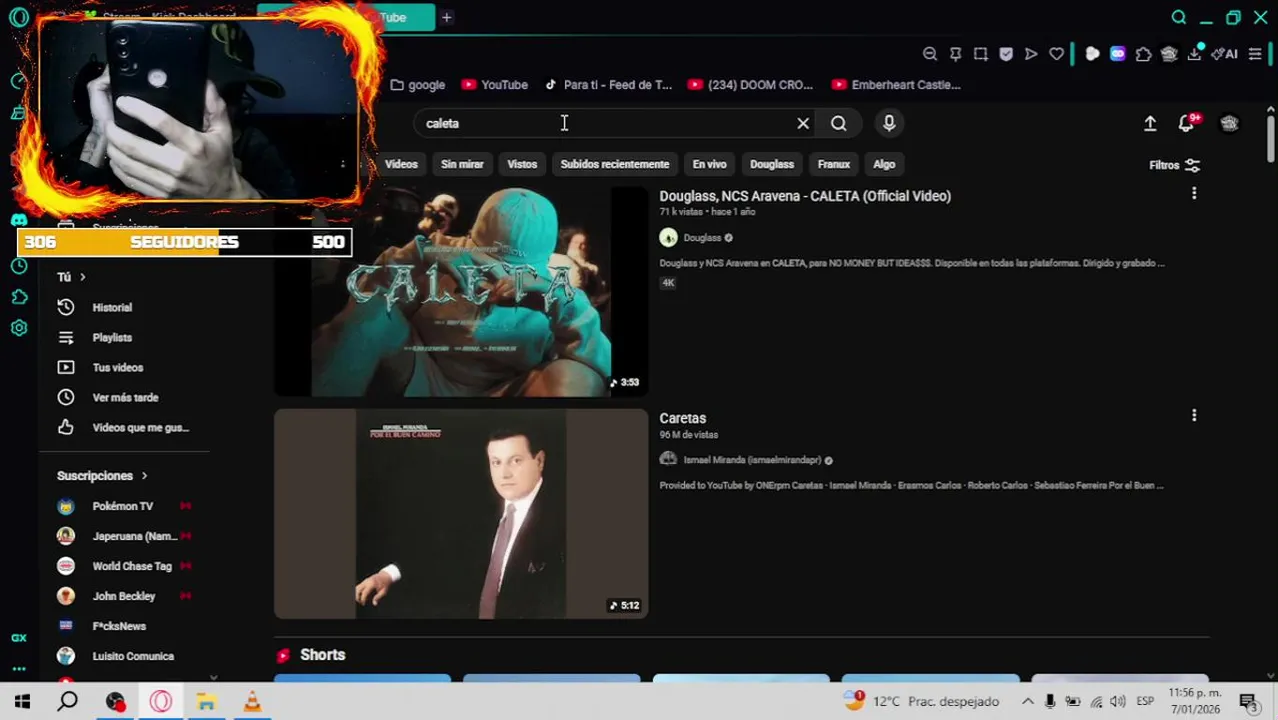The height and width of the screenshot is (720, 1278).
Task: Open the Douglass channel link
Action: [x=702, y=238]
